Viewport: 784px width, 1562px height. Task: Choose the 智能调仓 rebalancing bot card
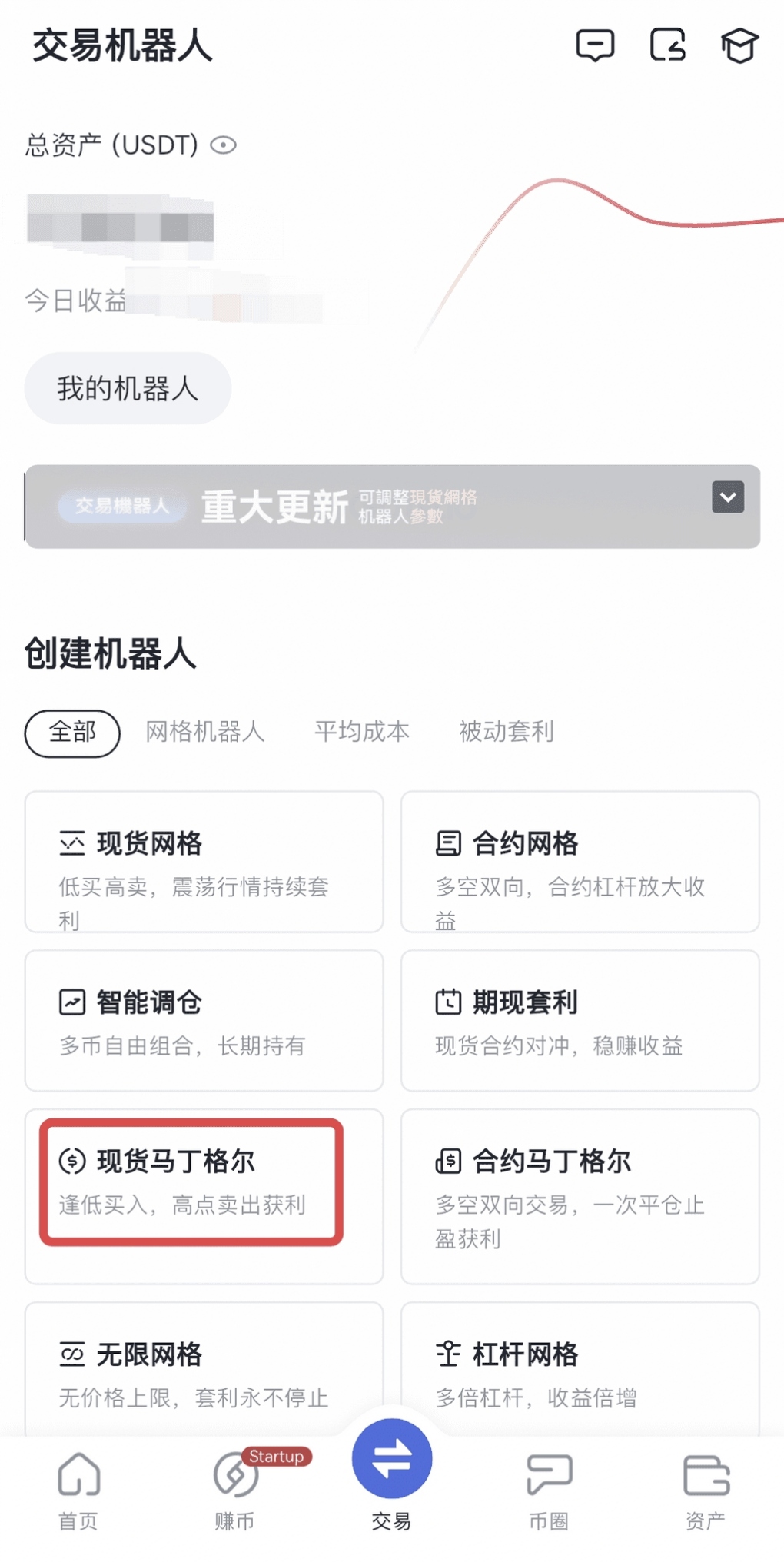pyautogui.click(x=204, y=1020)
